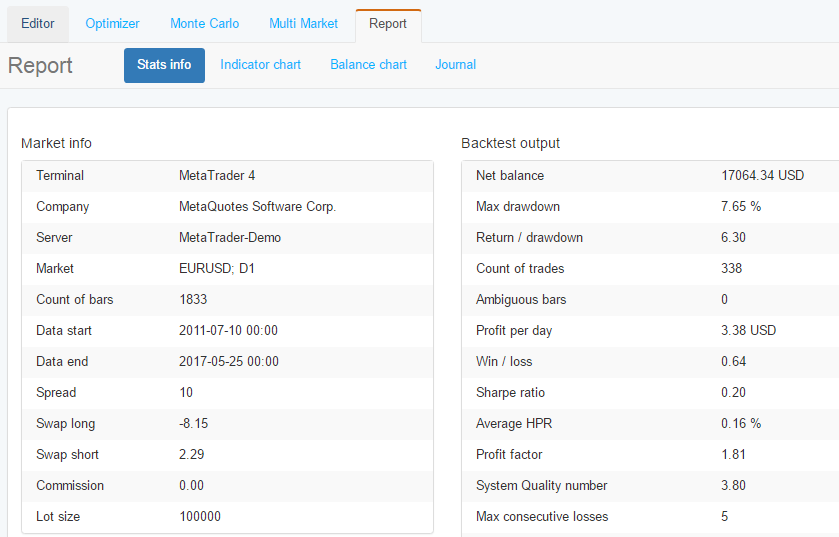Click the Lot size row
Image resolution: width=839 pixels, height=537 pixels.
(227, 517)
